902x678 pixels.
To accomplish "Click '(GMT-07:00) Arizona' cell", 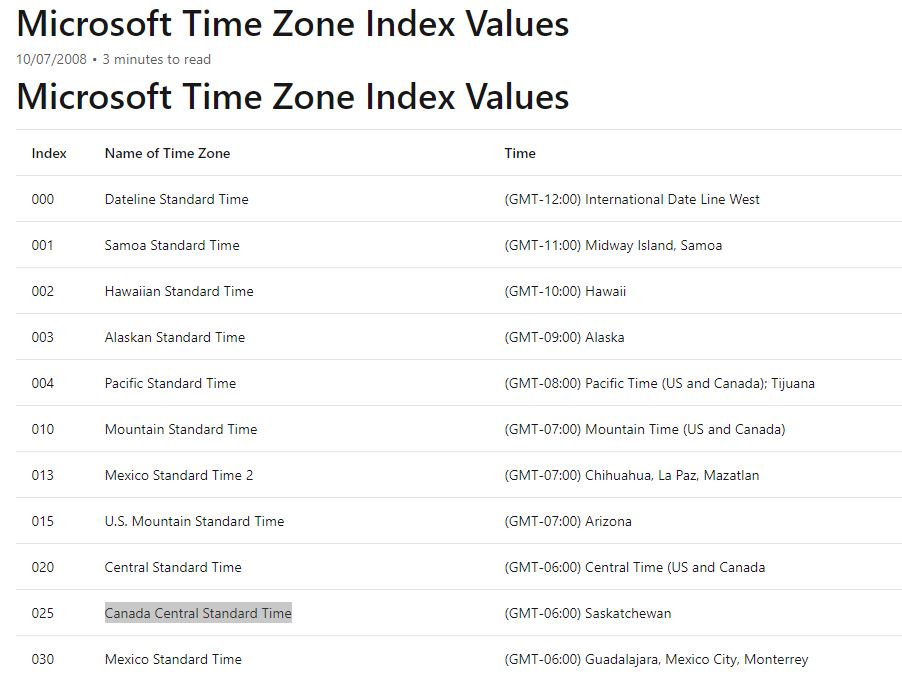I will click(x=568, y=521).
